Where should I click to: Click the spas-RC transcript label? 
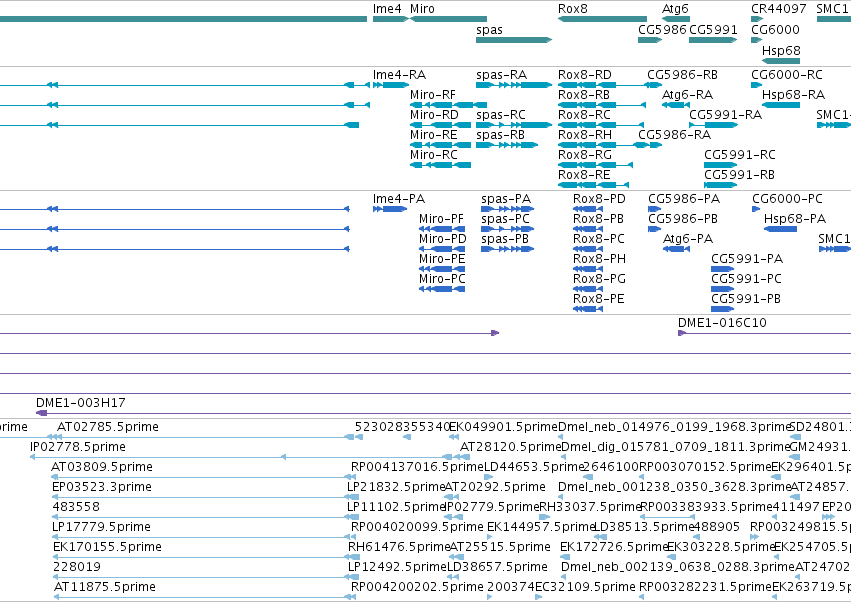point(501,116)
